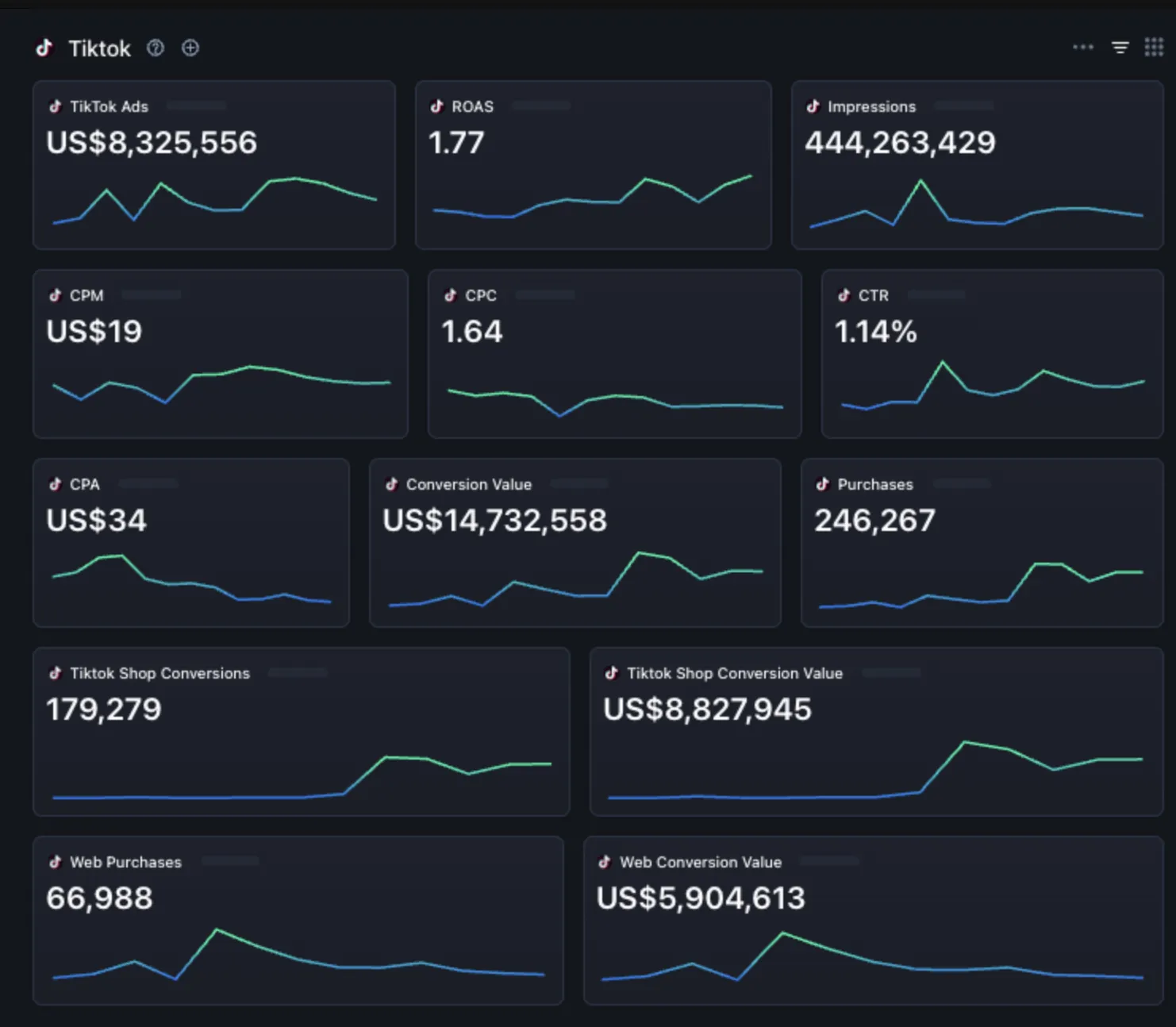Click the TikTok icon on Impressions card
This screenshot has width=1176, height=1027.
[x=813, y=106]
